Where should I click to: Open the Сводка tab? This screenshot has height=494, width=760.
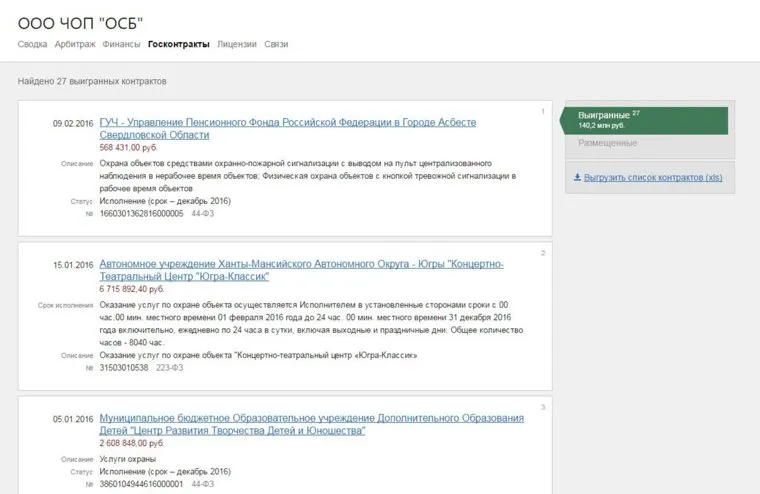32,44
